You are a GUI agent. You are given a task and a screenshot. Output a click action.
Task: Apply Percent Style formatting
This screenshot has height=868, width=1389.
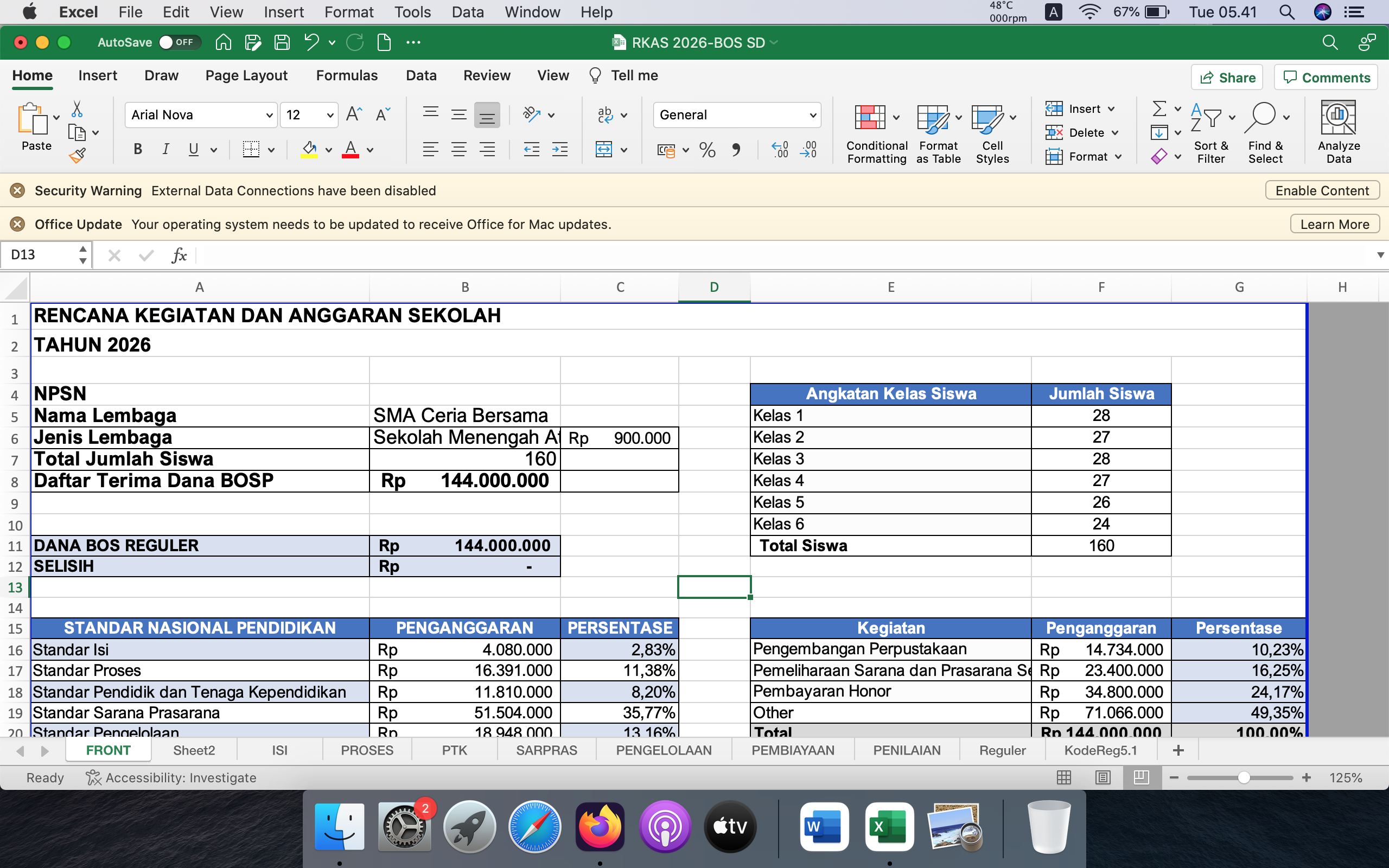pyautogui.click(x=707, y=150)
